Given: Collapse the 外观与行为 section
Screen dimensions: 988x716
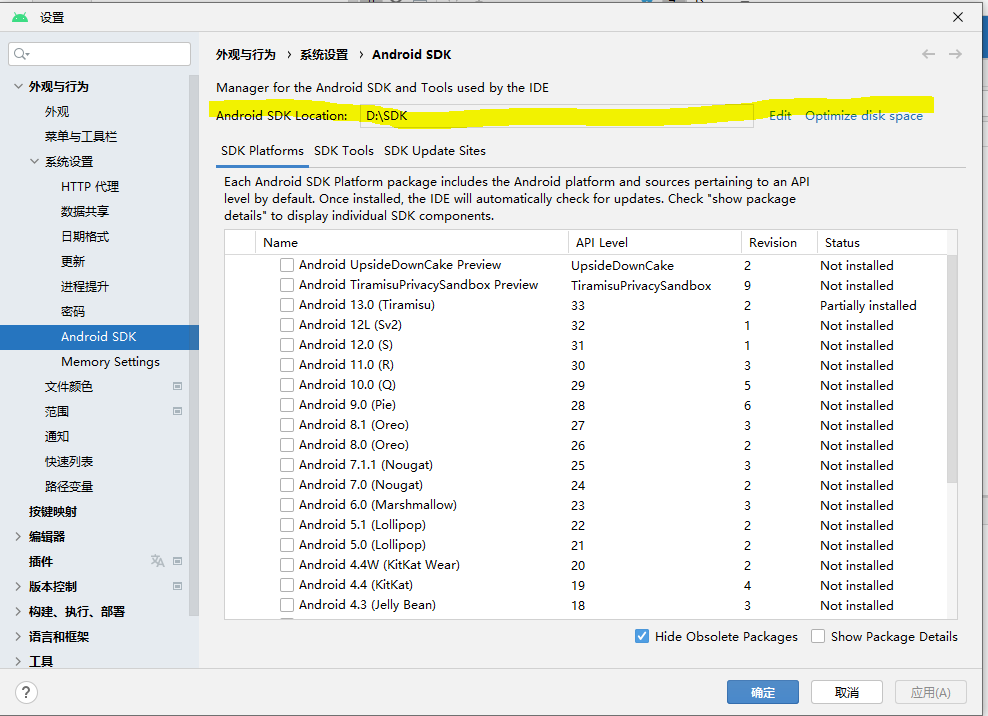Looking at the screenshot, I should (x=18, y=86).
